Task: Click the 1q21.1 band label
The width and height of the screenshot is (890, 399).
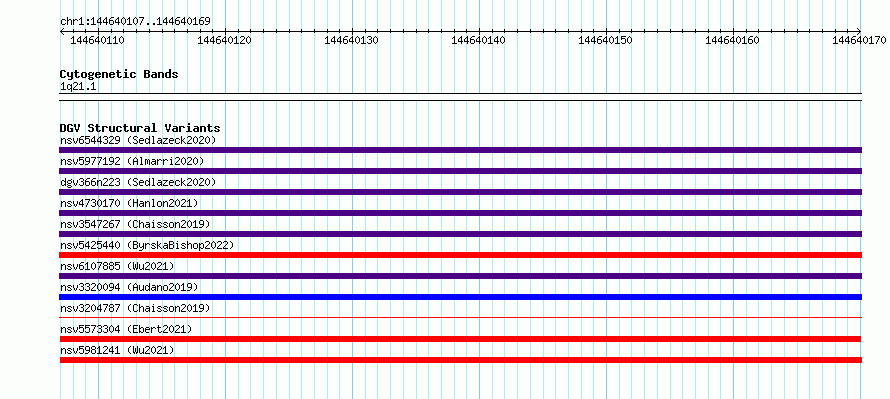Action: (x=78, y=86)
